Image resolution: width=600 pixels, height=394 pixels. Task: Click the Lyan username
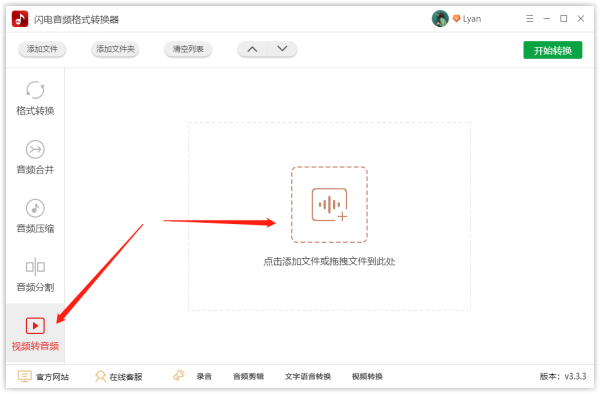tap(472, 19)
